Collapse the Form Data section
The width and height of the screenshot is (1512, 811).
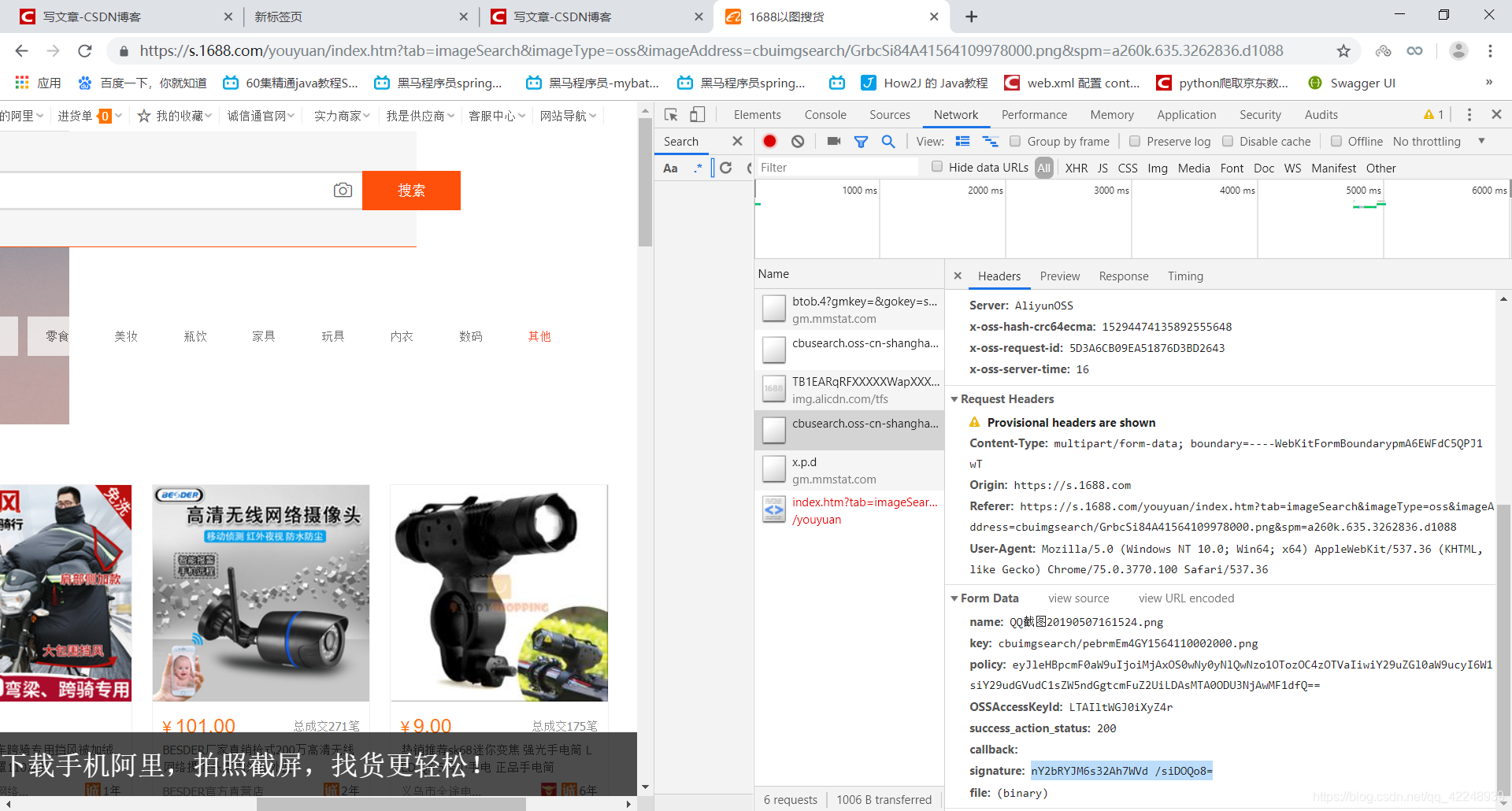[x=954, y=598]
